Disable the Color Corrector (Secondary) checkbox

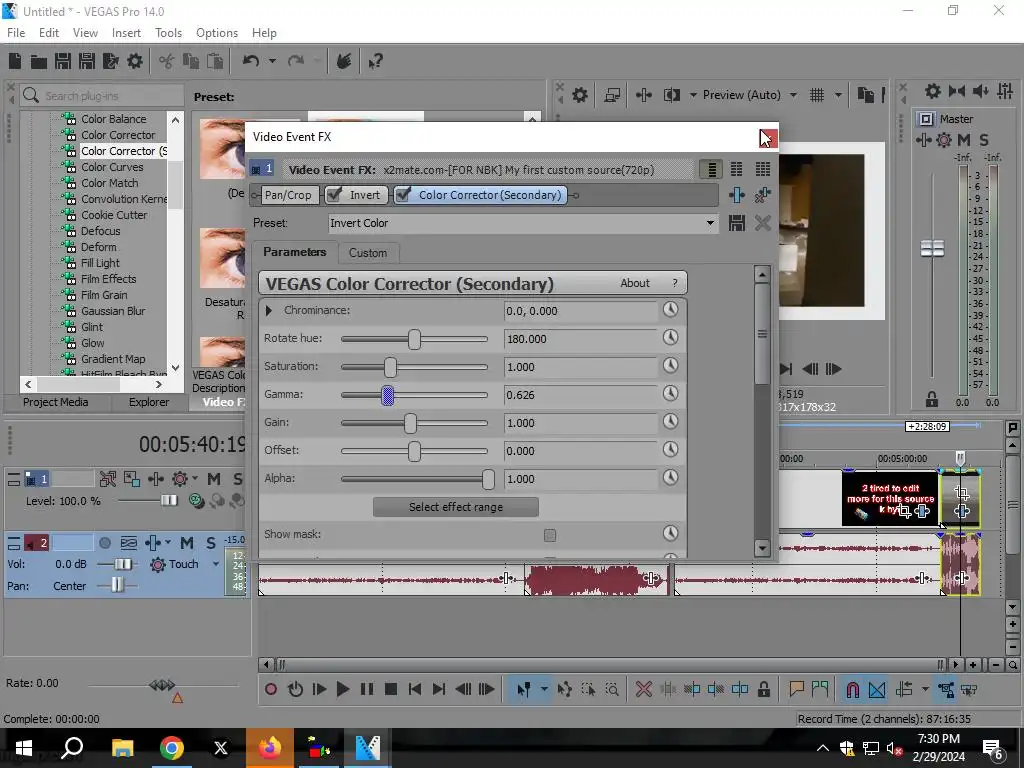click(403, 195)
